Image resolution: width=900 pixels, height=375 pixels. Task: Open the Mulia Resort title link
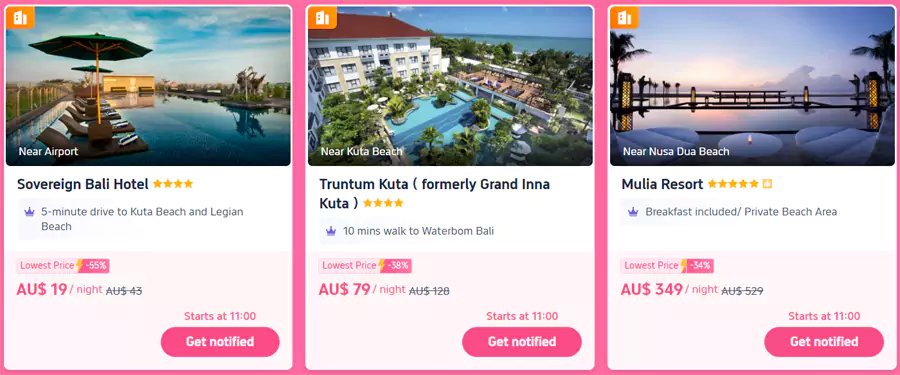662,184
